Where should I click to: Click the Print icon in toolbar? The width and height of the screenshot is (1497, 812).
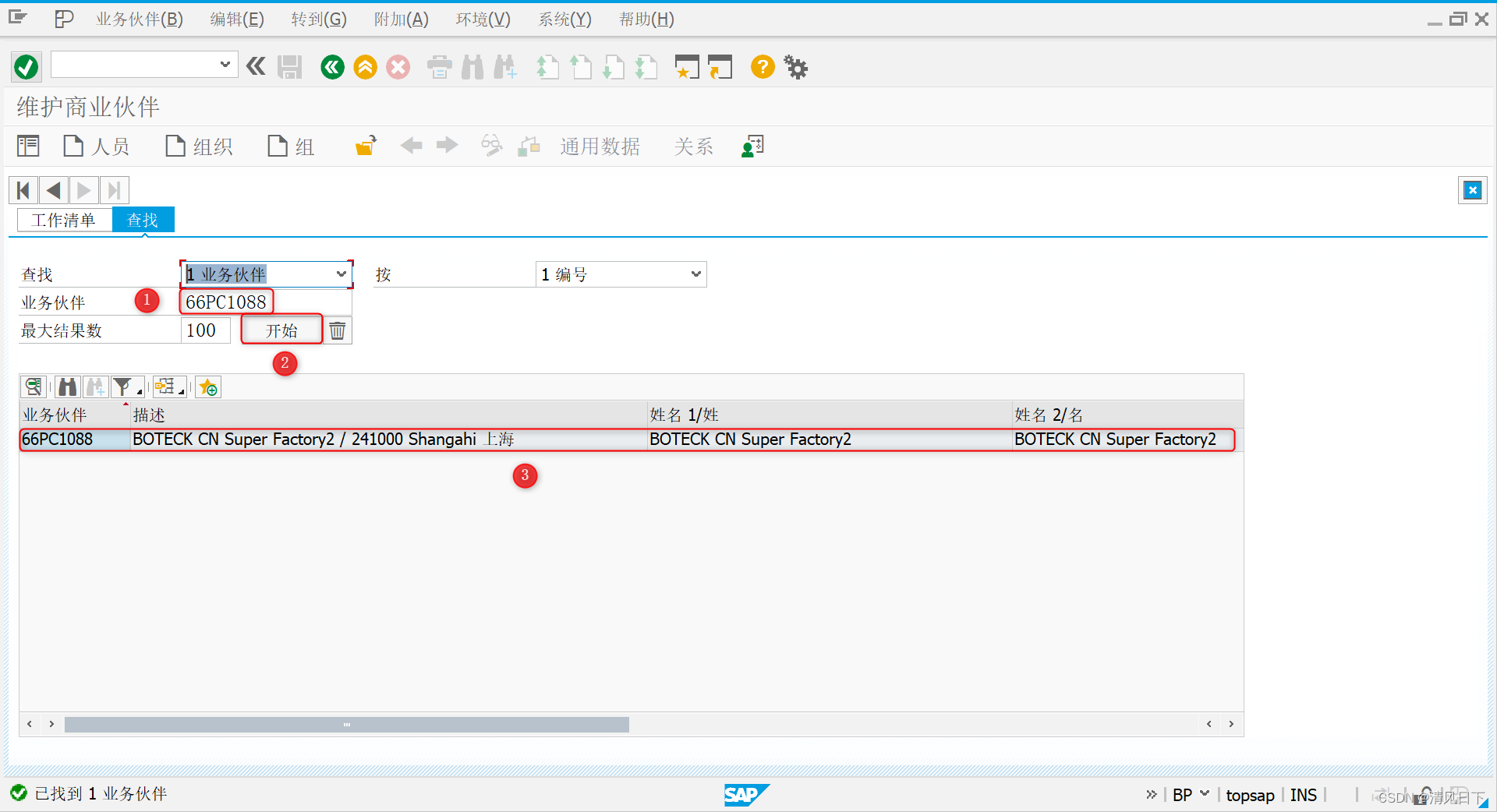pos(440,67)
